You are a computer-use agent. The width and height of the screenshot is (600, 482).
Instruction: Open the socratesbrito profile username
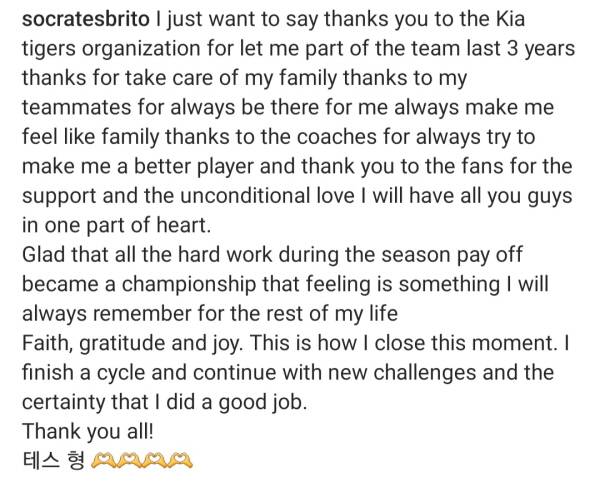[84, 19]
